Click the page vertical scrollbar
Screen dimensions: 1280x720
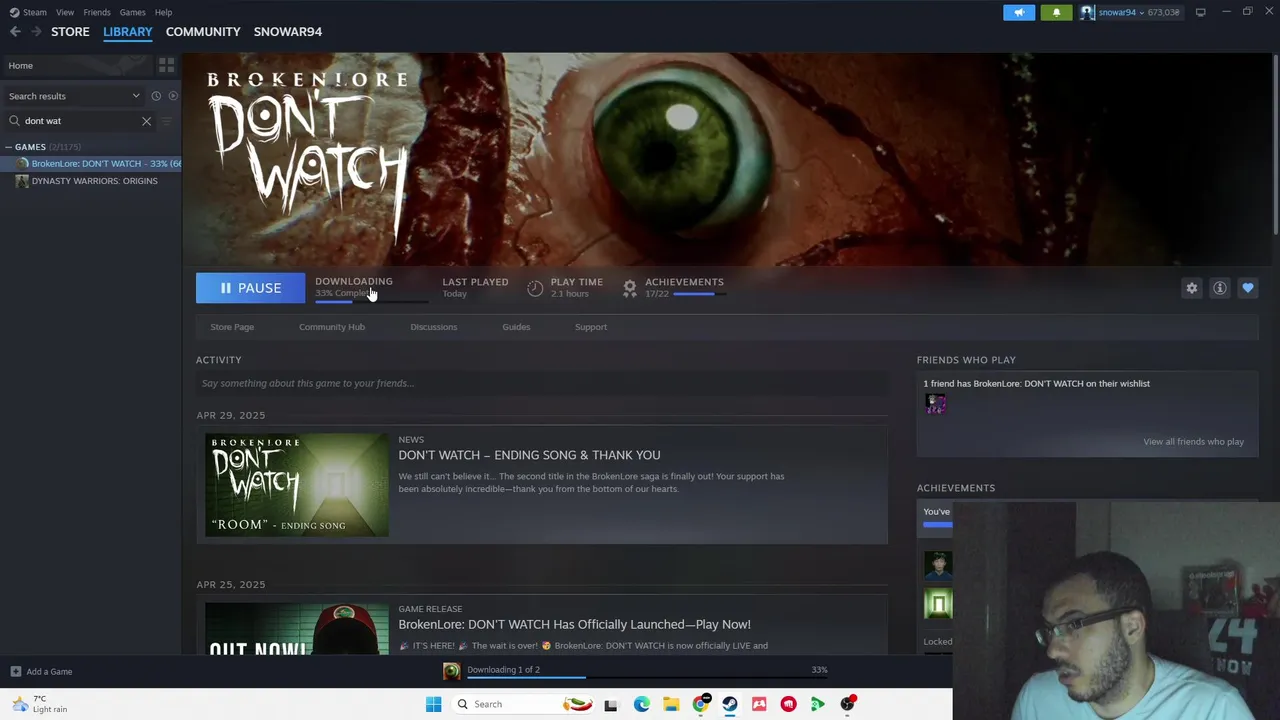(1275, 145)
